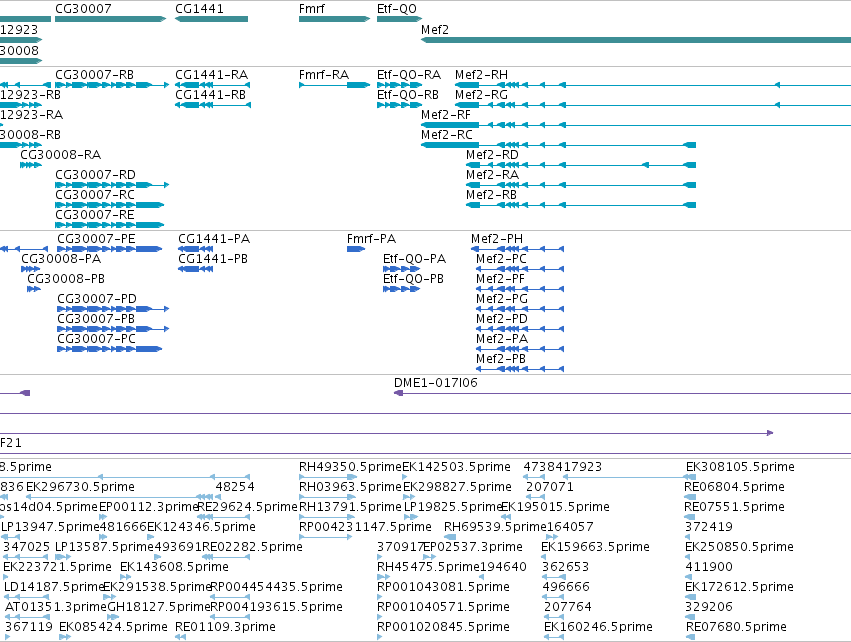Image resolution: width=851 pixels, height=642 pixels.
Task: Click the EK159663.5prime EST label
Action: click(x=595, y=548)
